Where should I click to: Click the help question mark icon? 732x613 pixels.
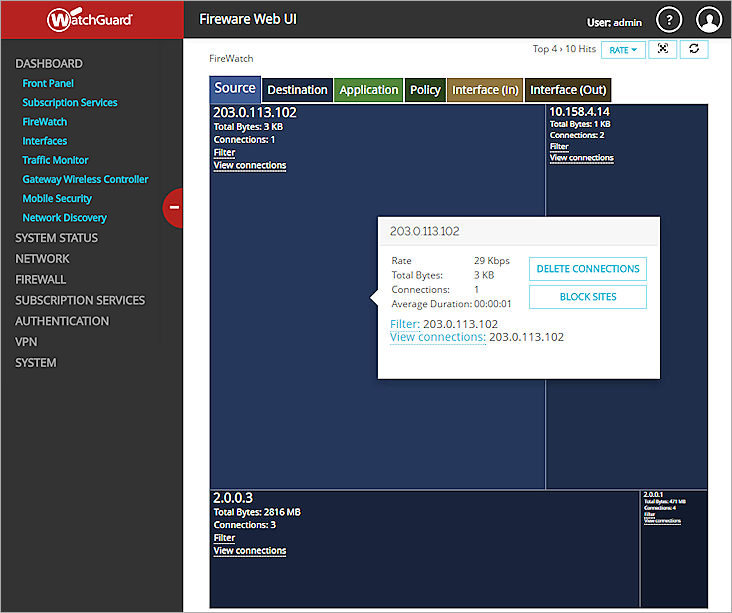pos(669,20)
